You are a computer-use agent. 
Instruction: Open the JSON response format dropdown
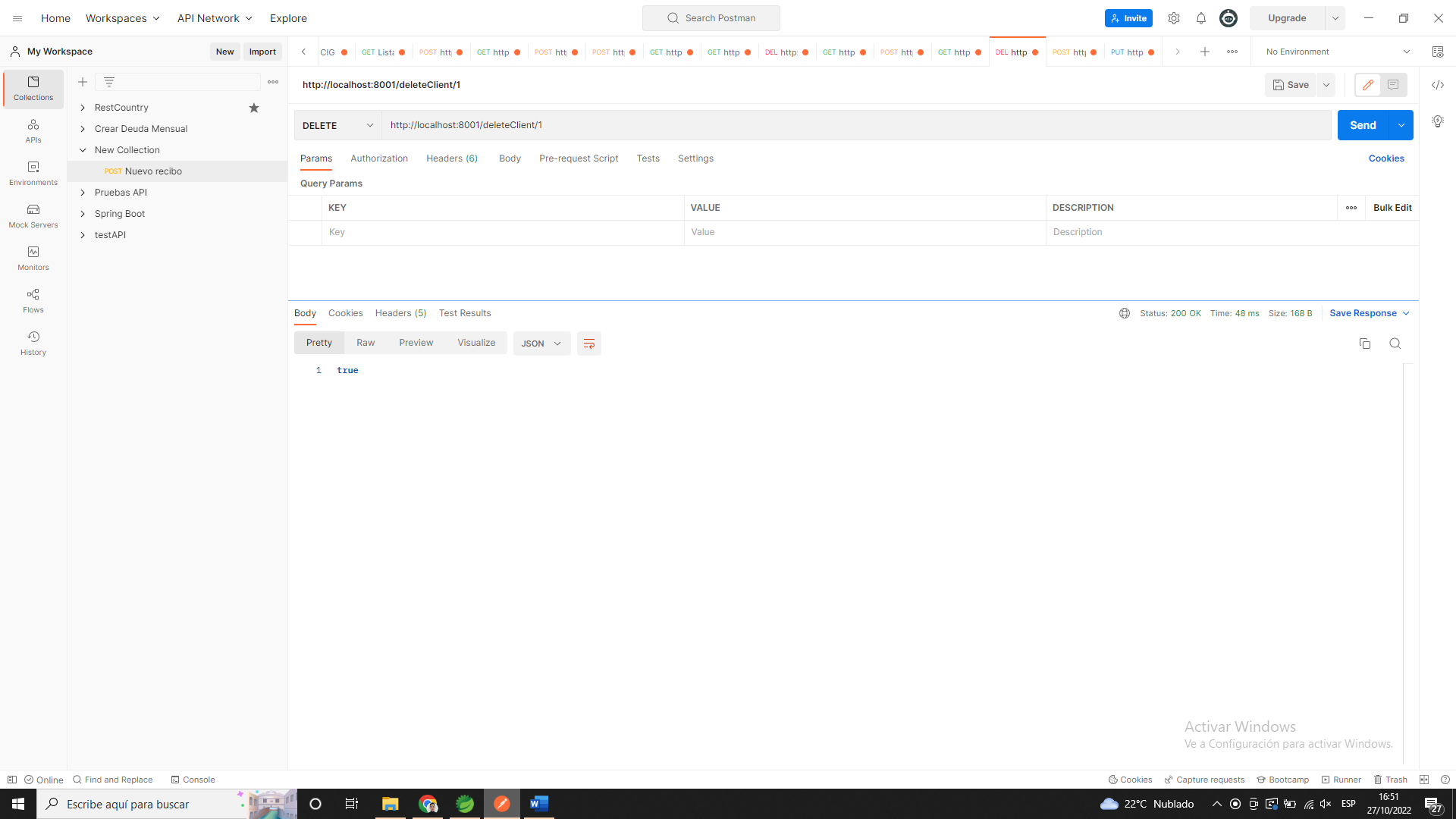tap(541, 343)
